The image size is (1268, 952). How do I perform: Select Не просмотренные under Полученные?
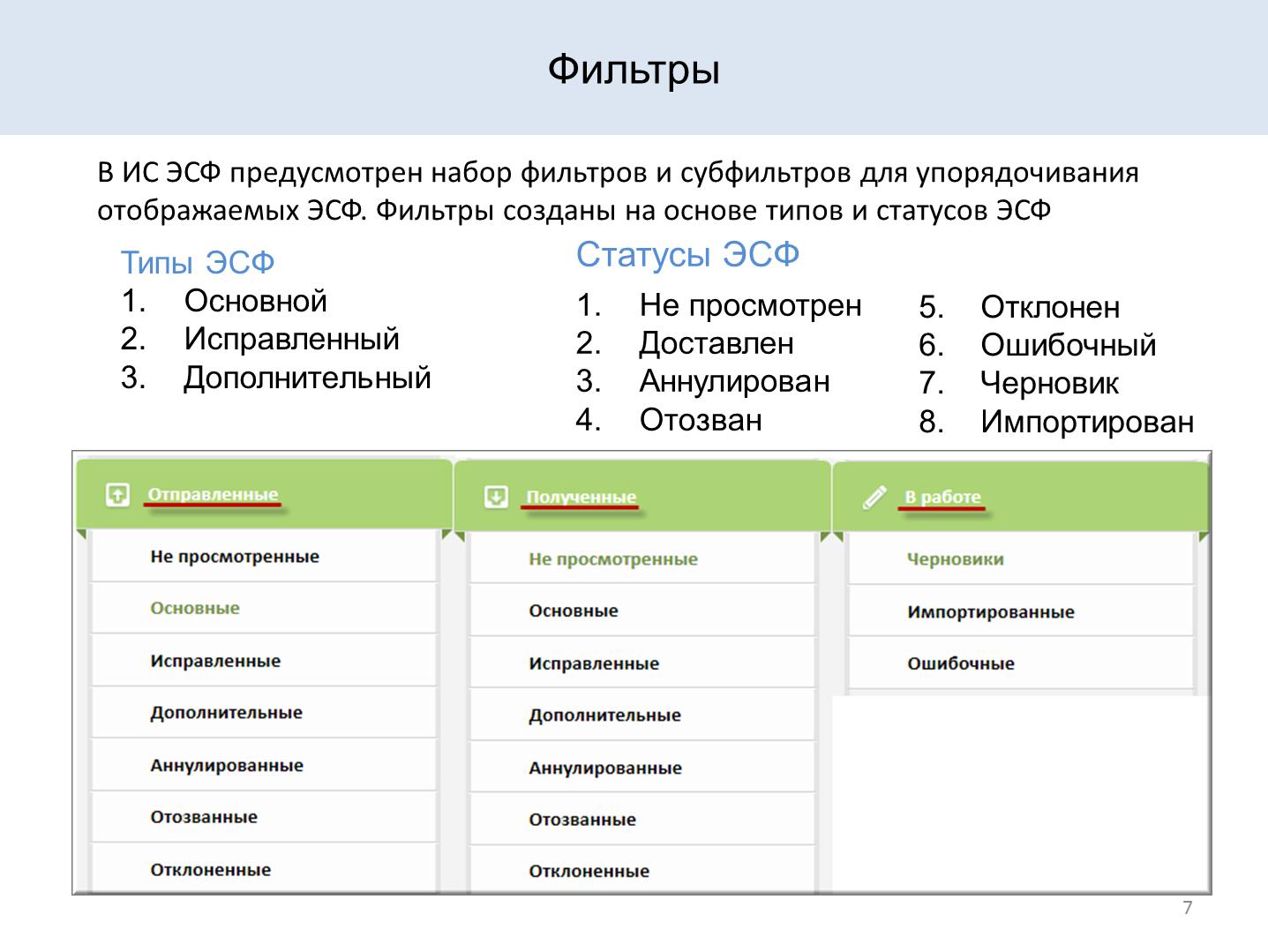(613, 559)
